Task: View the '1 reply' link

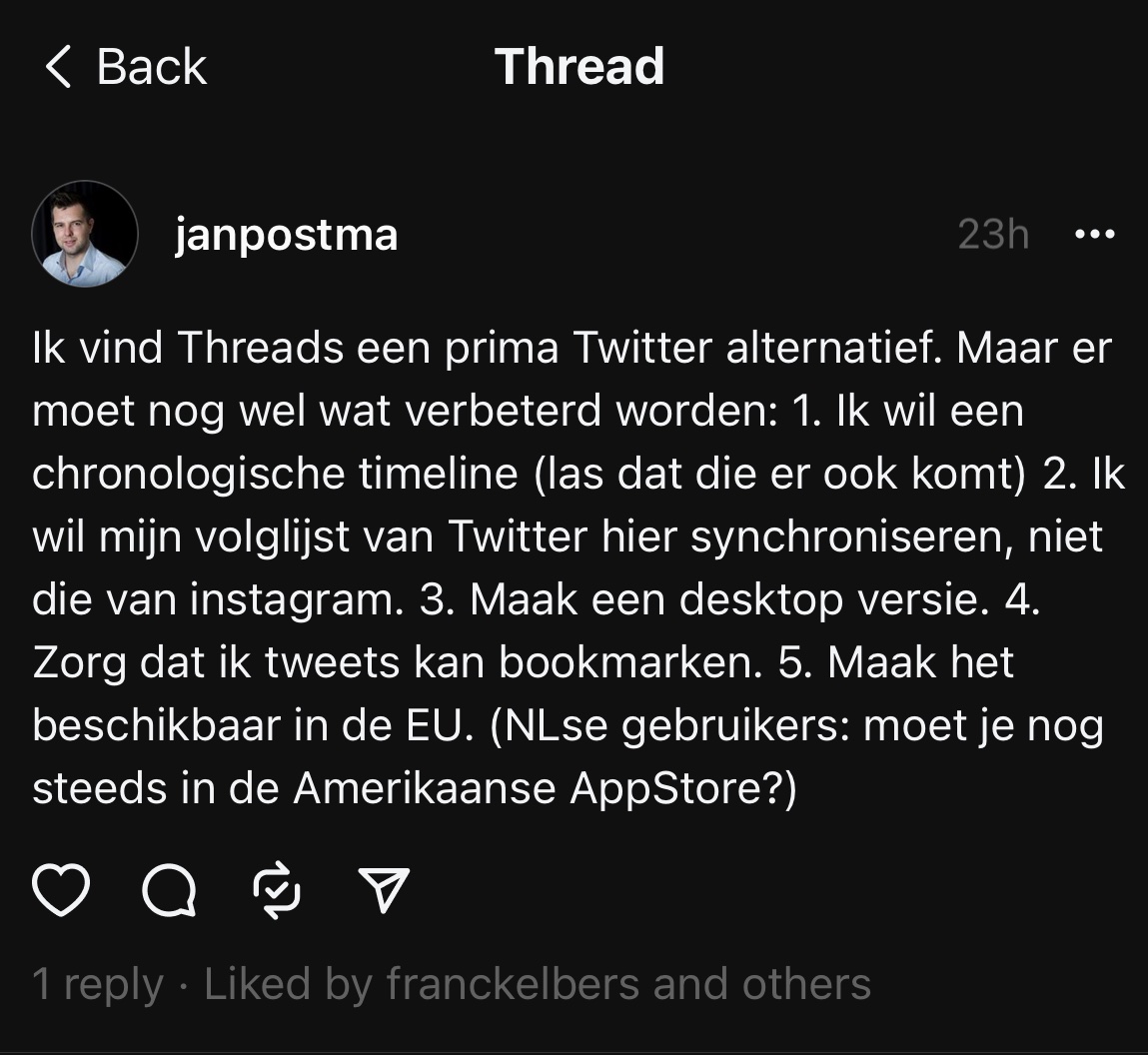Action: (98, 984)
